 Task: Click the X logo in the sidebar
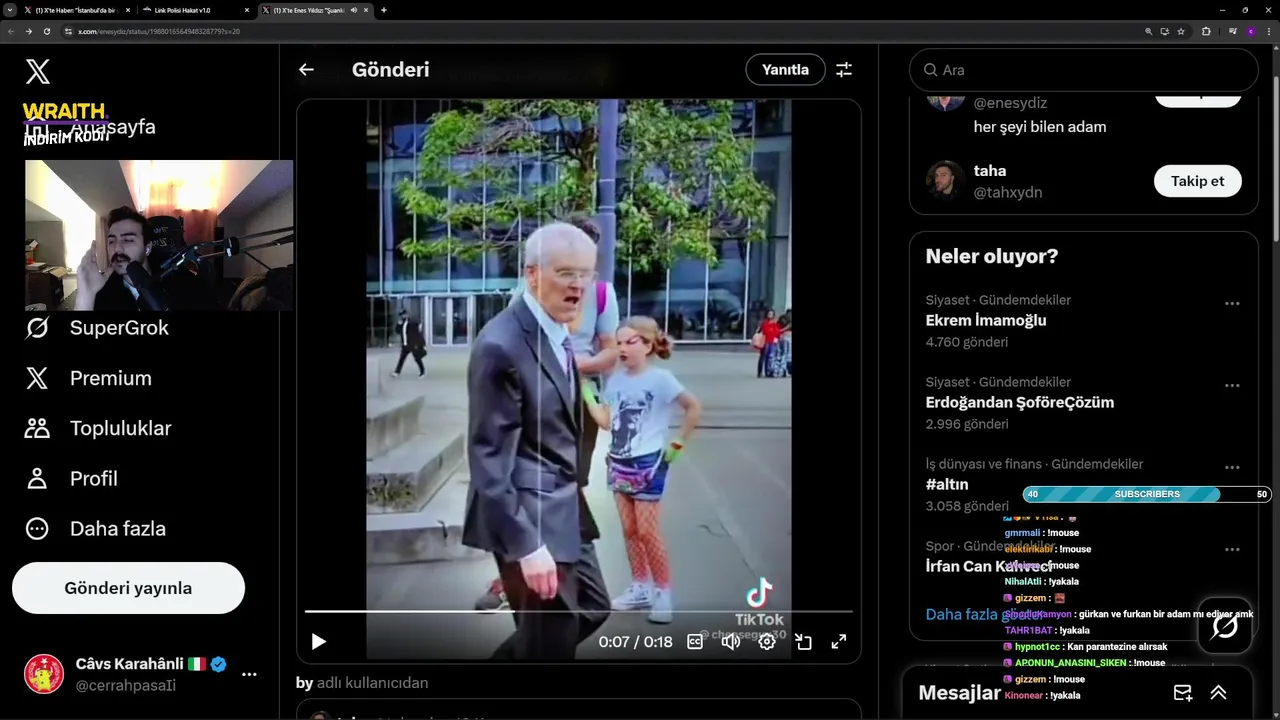coord(37,71)
